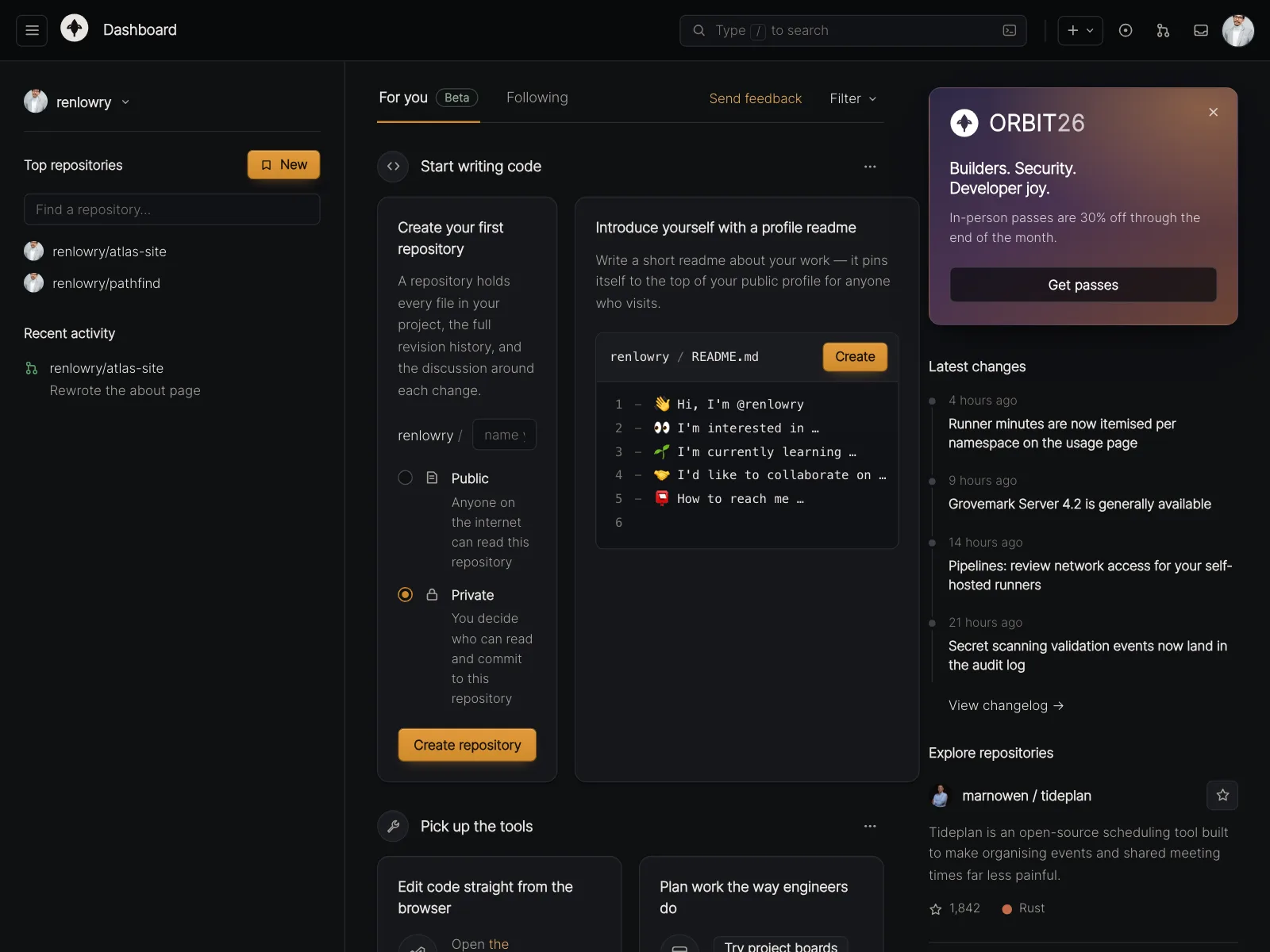Open renlowry/atlas-site in Top repositories
Screen dimensions: 1270x952
tap(110, 251)
